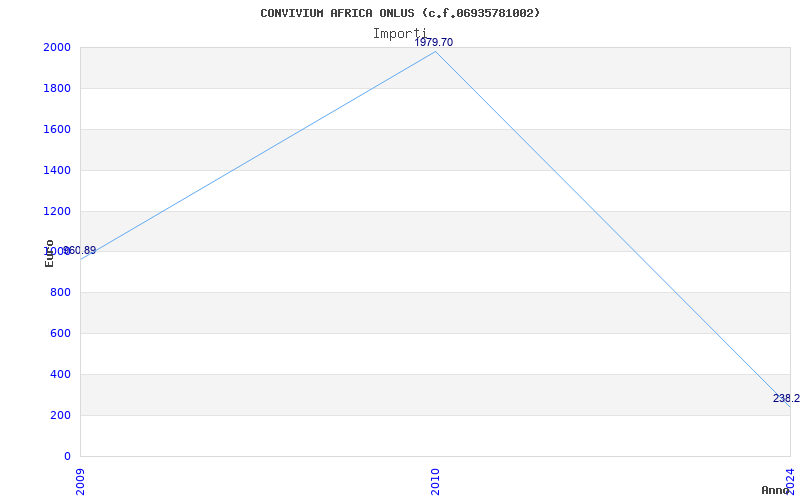Screen dimensions: 800x500
Task: Click the 200 y-axis tick value
Action: pos(60,415)
